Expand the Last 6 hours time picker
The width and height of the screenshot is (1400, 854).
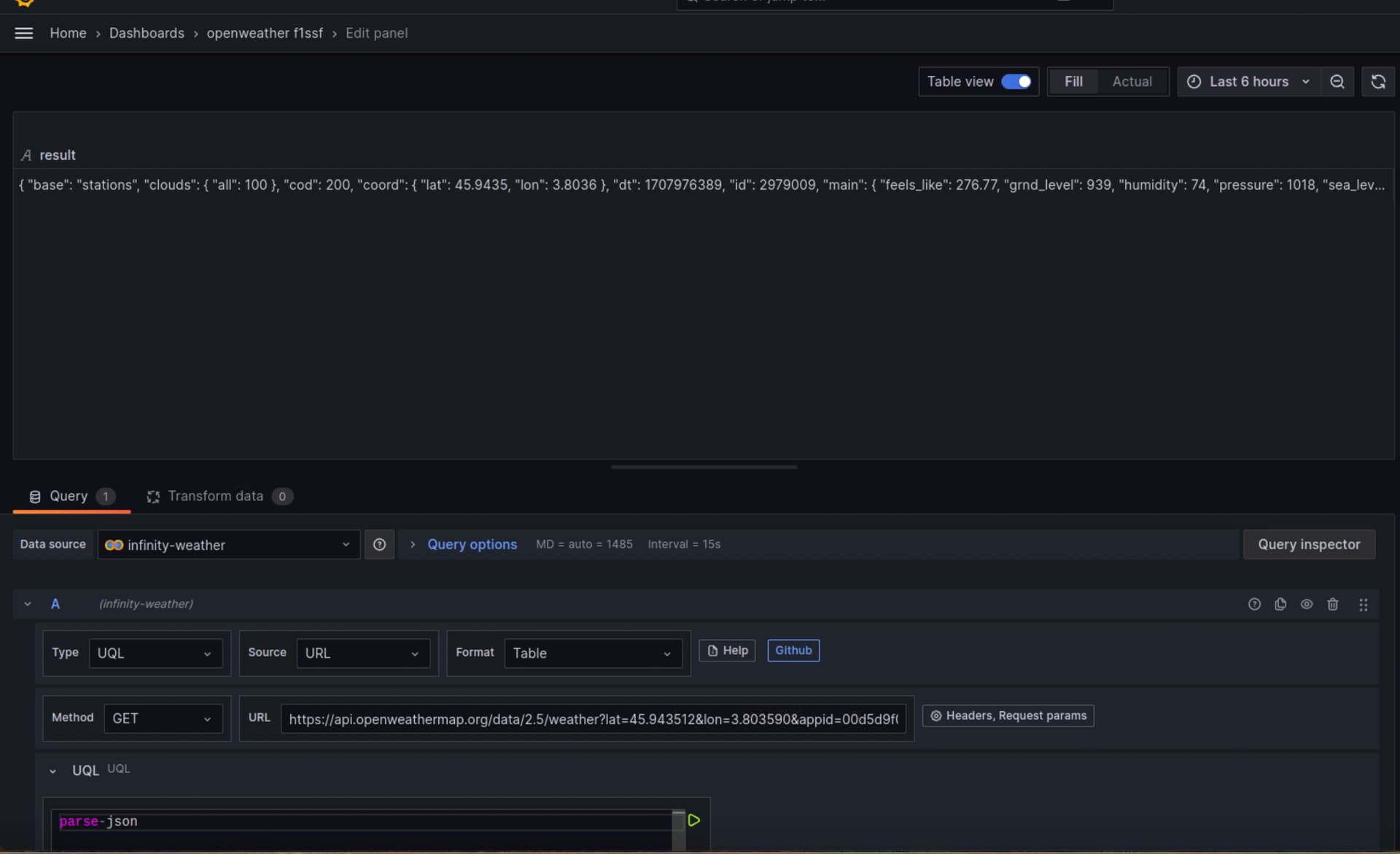point(1248,82)
